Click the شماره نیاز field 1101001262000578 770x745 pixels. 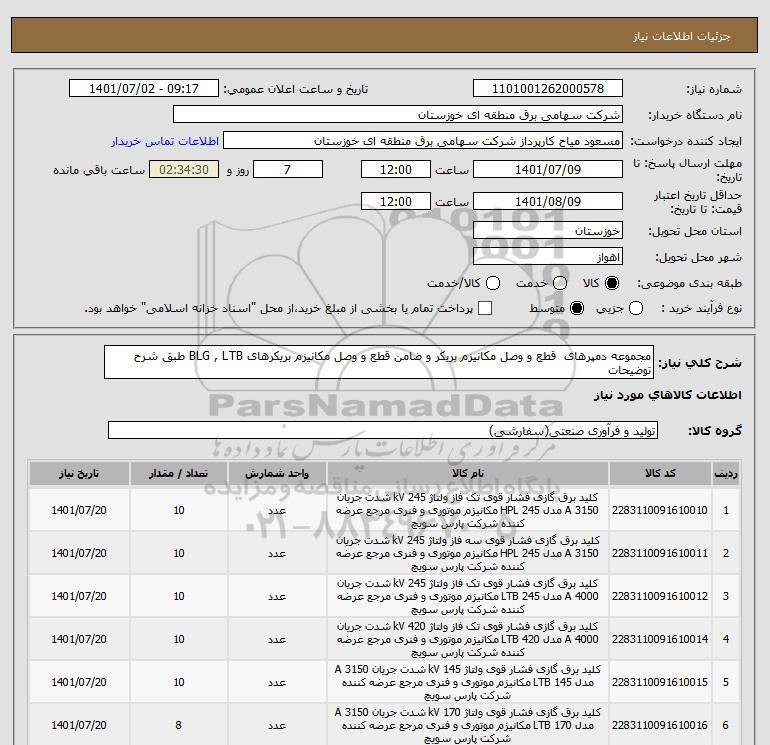545,89
